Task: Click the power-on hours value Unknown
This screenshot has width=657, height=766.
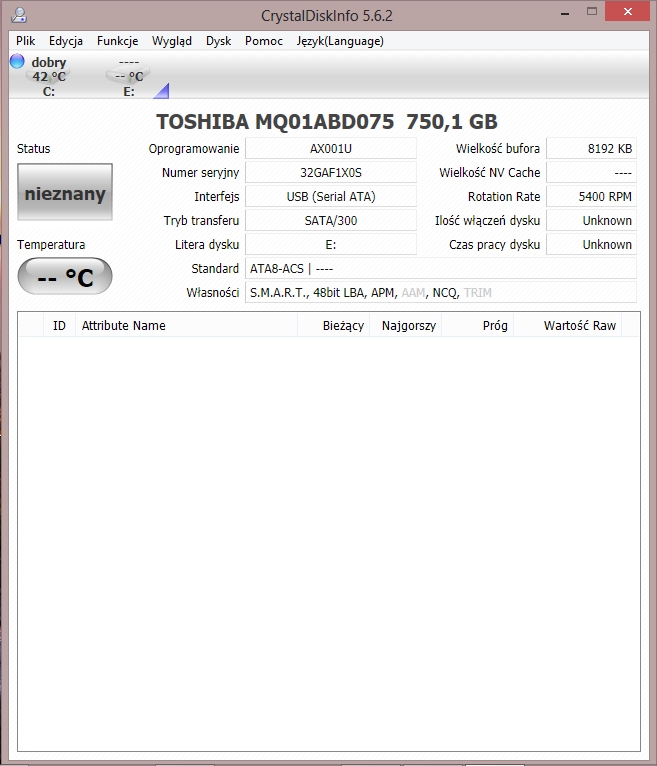Action: (x=591, y=244)
